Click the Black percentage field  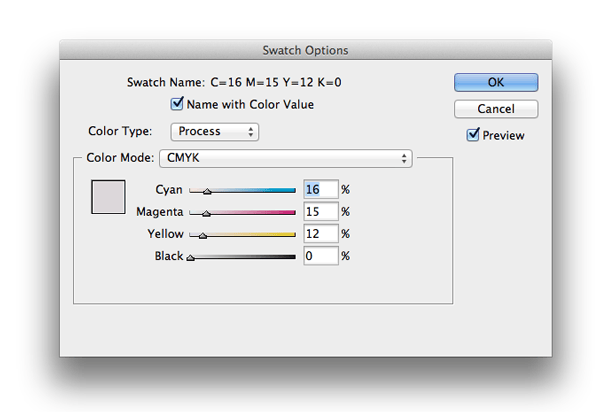[321, 256]
